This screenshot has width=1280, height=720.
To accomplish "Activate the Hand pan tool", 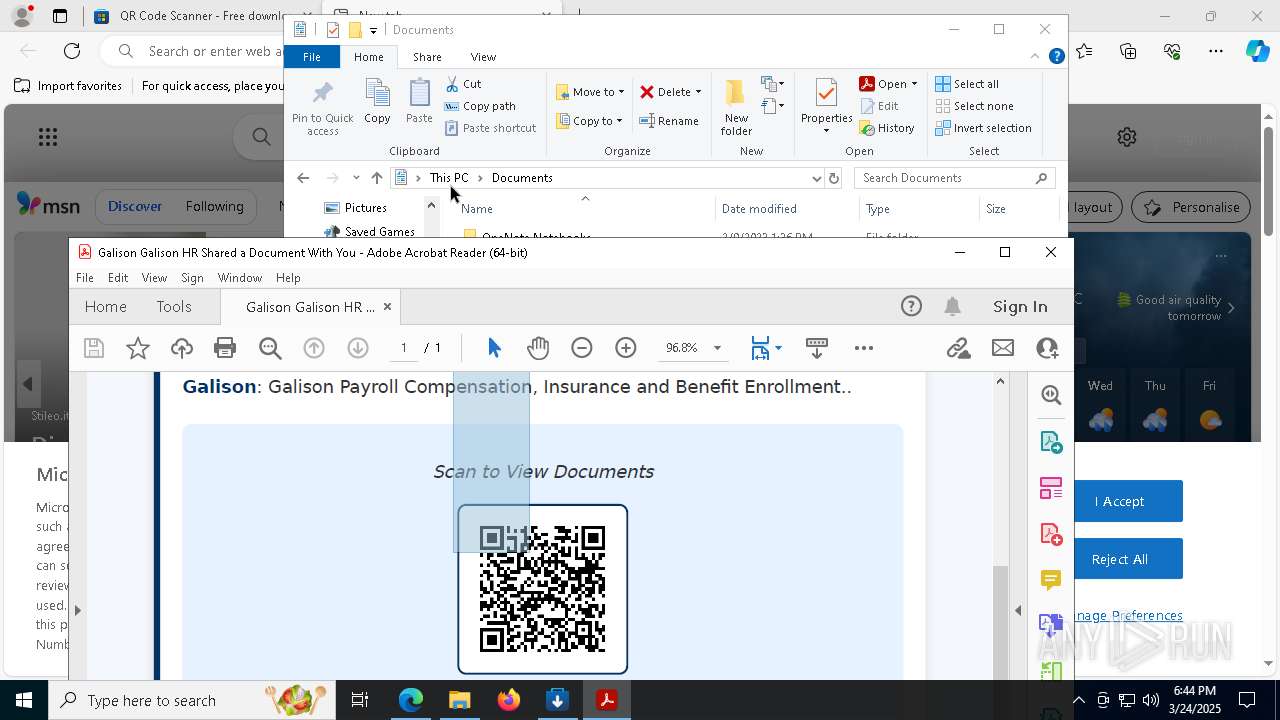I will tap(538, 348).
